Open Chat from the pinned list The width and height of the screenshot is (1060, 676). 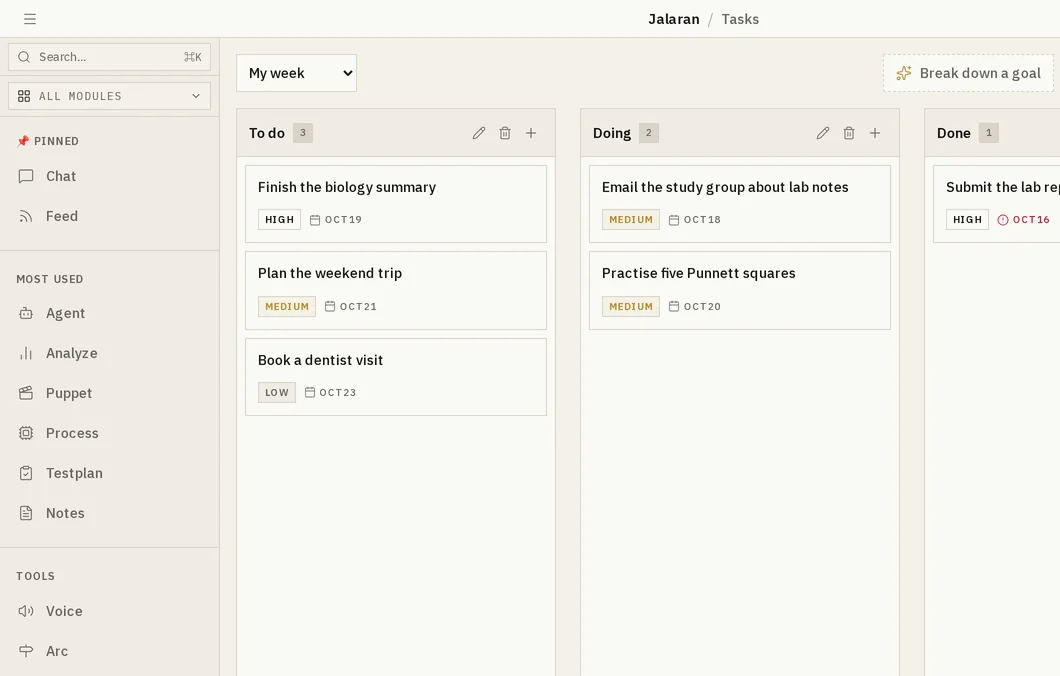click(110, 176)
